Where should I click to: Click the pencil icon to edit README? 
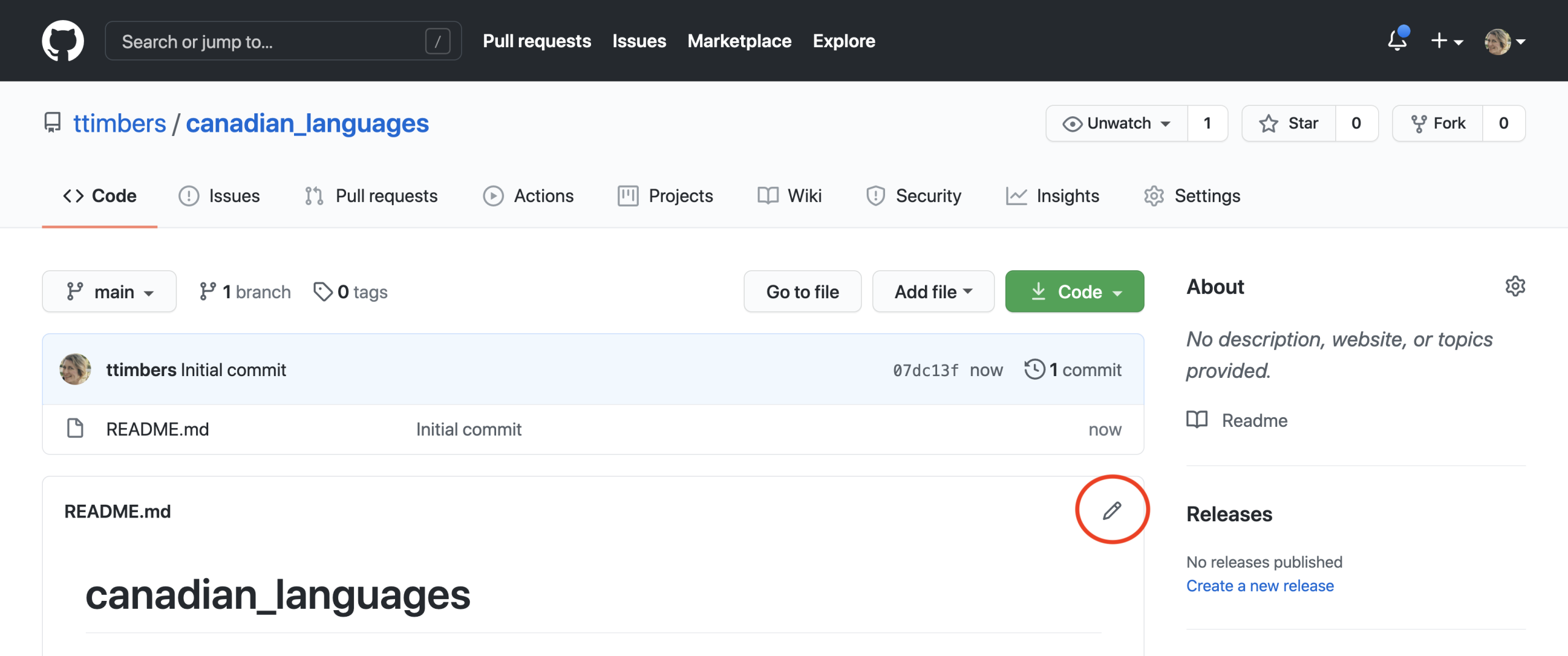(x=1112, y=510)
